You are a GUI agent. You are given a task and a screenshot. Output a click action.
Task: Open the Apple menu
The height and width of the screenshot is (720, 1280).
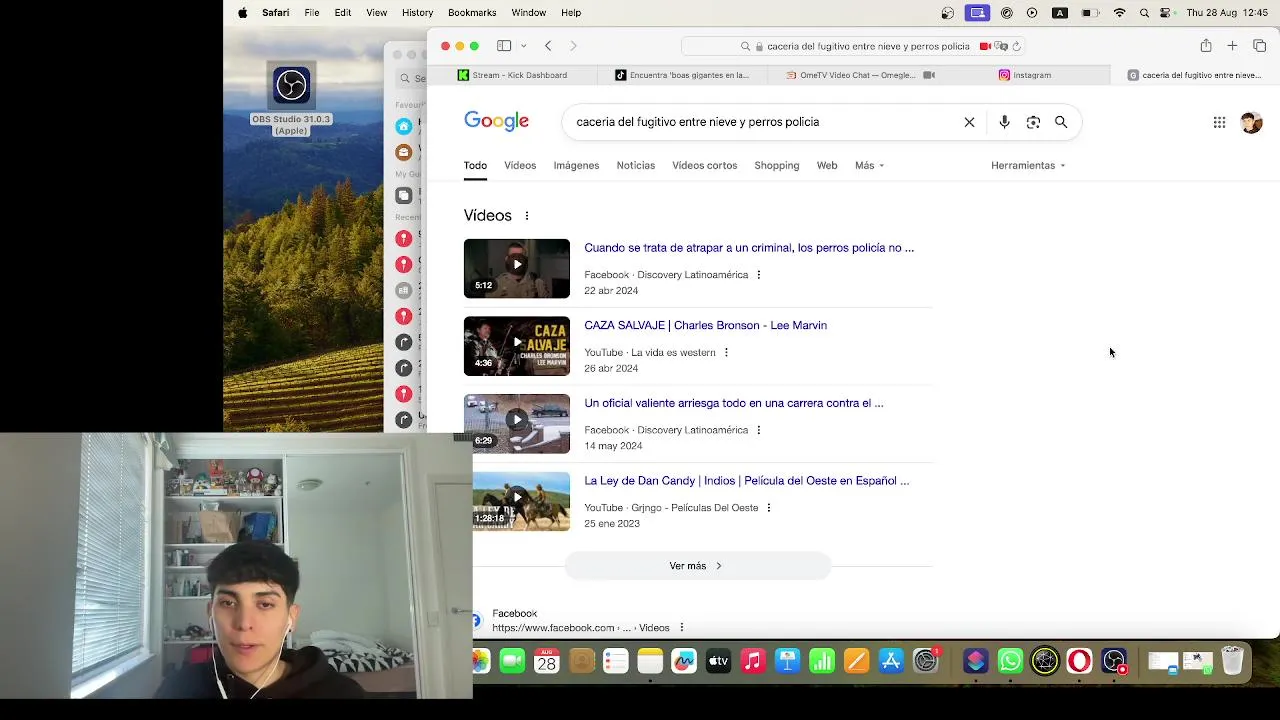(x=242, y=13)
